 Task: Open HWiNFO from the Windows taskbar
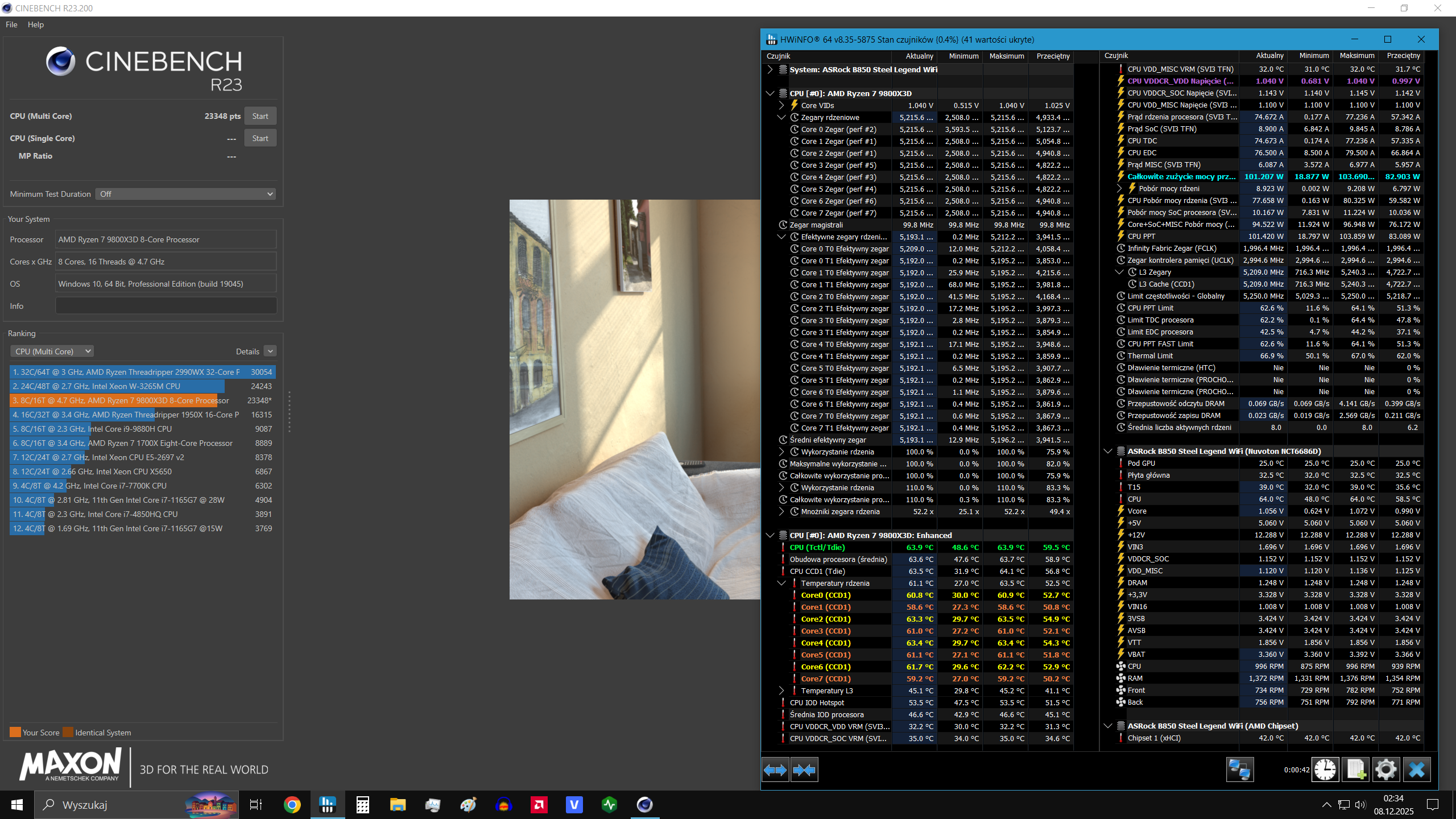tap(327, 805)
